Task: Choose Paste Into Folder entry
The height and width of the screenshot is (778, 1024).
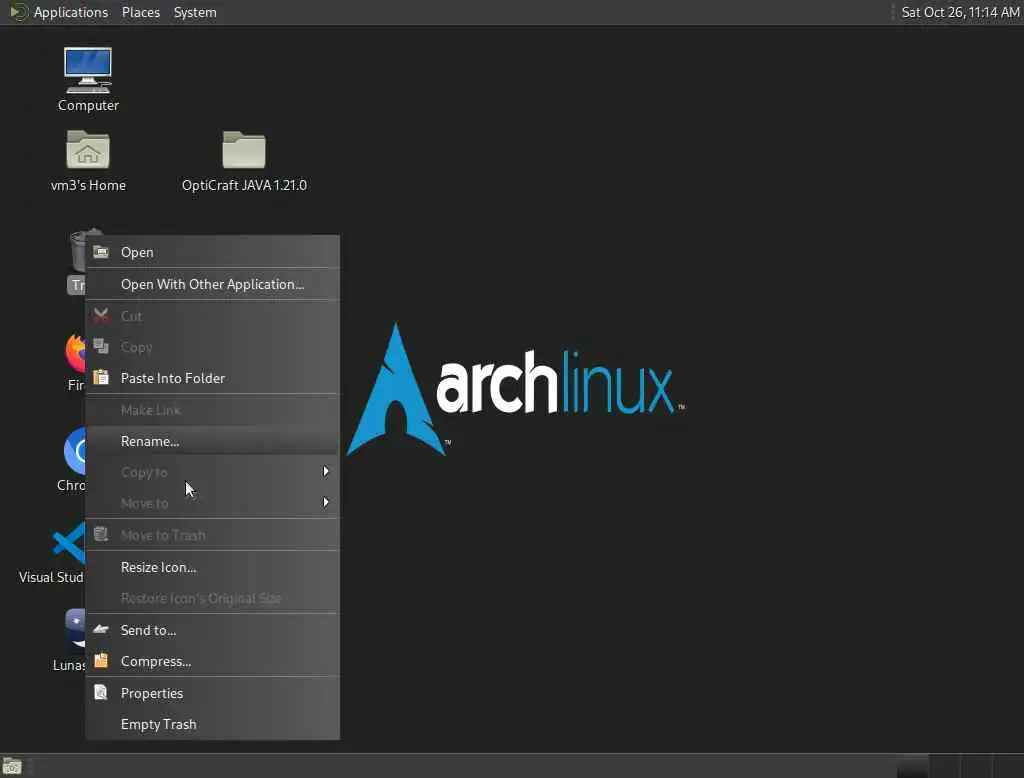Action: pos(212,378)
